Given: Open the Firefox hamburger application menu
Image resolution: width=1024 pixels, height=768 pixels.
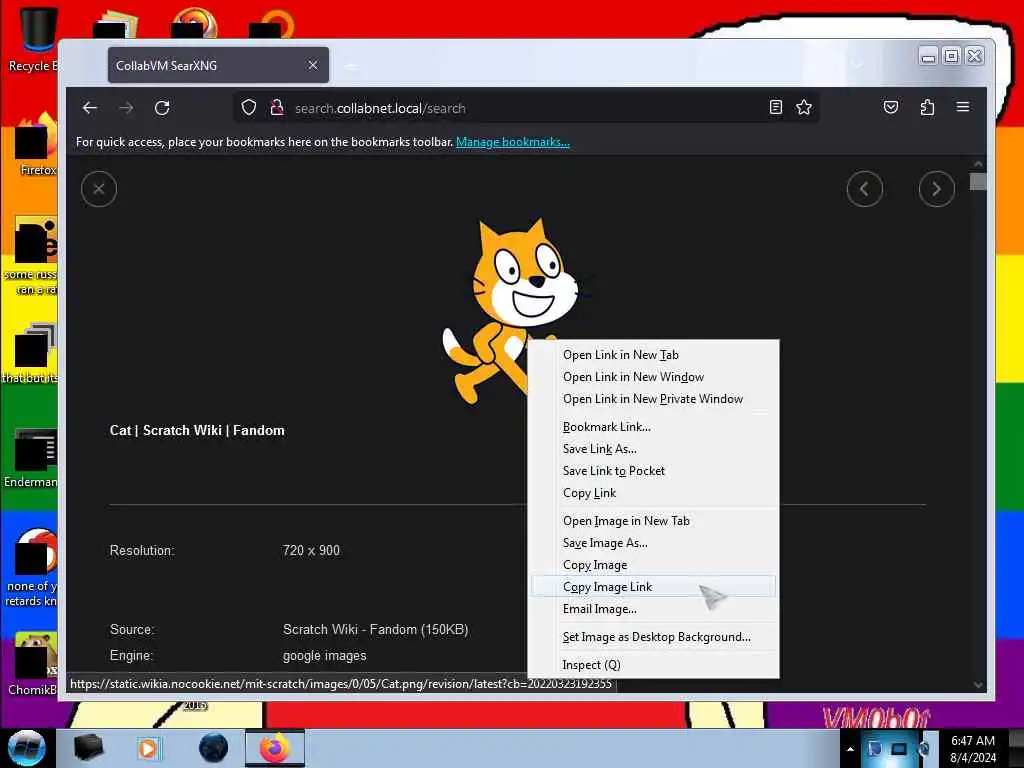Looking at the screenshot, I should coord(963,107).
